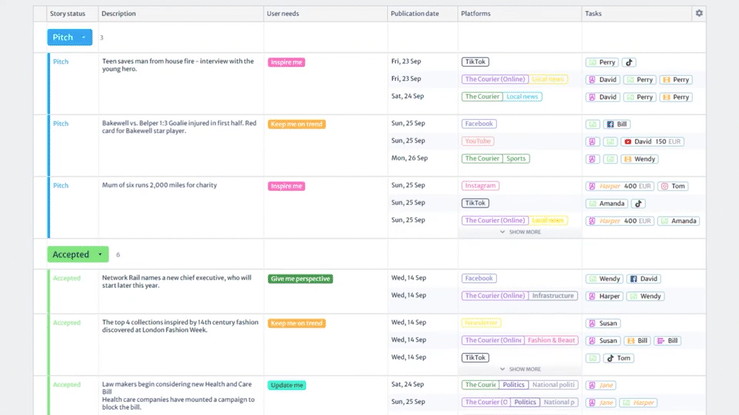739x415 pixels.
Task: Click TikTok icon task beside Perry
Action: pos(629,62)
